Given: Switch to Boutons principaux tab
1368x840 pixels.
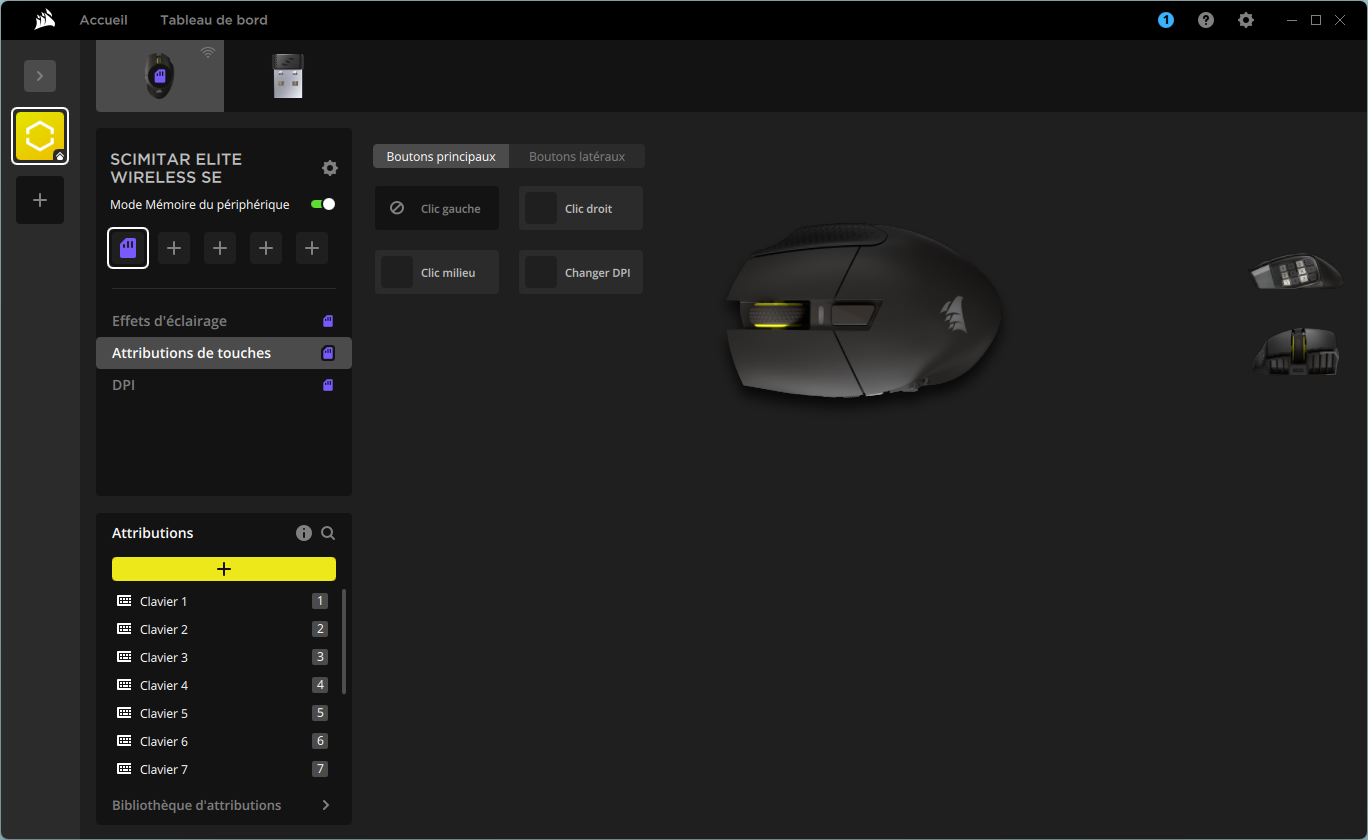Looking at the screenshot, I should (x=441, y=156).
